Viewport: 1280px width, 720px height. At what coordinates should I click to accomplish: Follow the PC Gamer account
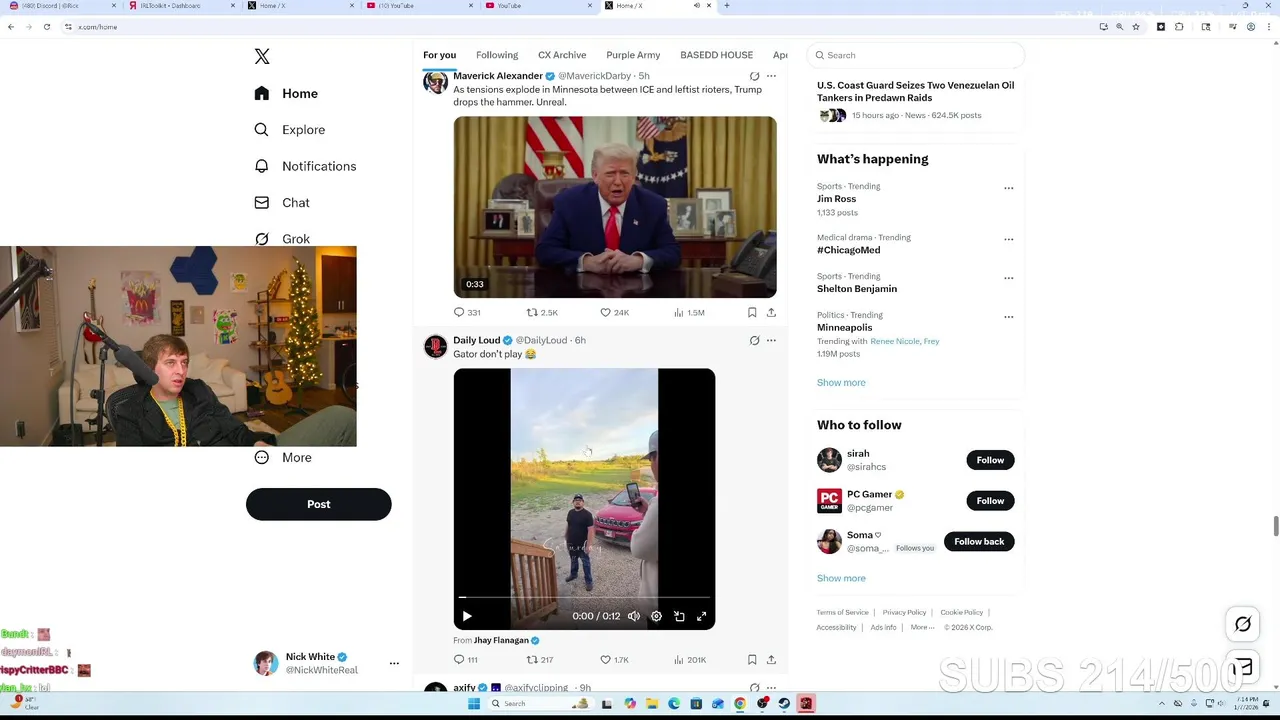click(990, 501)
